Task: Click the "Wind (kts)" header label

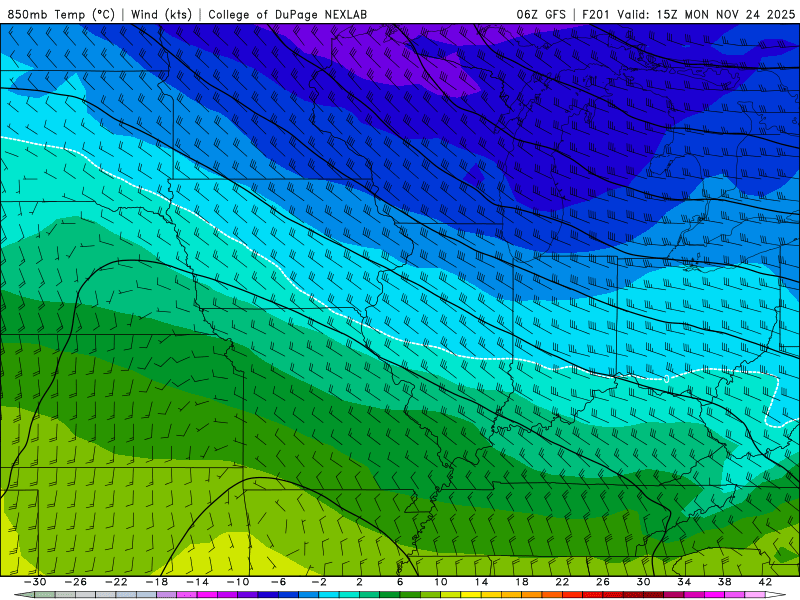Action: [161, 14]
